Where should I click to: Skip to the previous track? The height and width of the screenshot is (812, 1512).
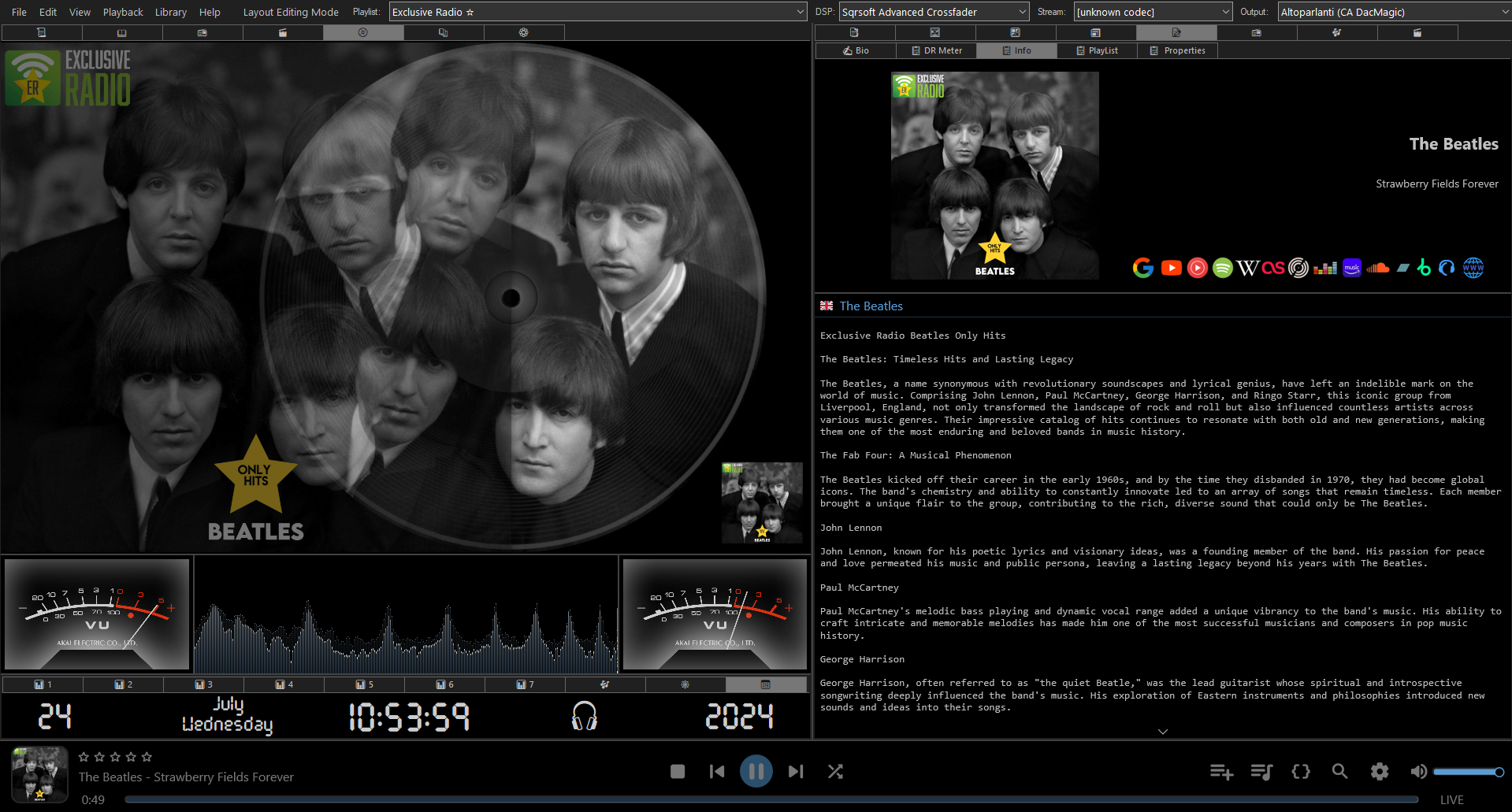pyautogui.click(x=717, y=772)
